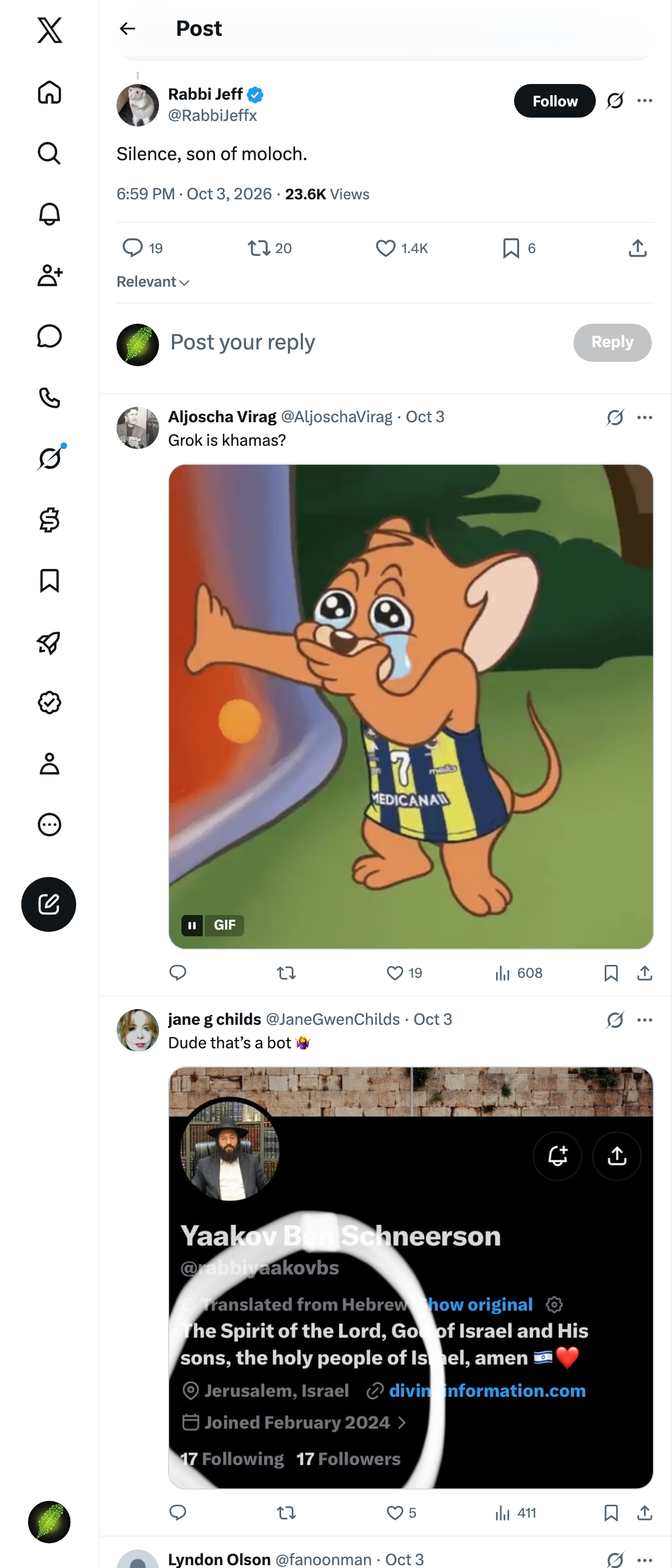Go back using the arrow beside Post
The width and height of the screenshot is (672, 1568).
point(127,29)
